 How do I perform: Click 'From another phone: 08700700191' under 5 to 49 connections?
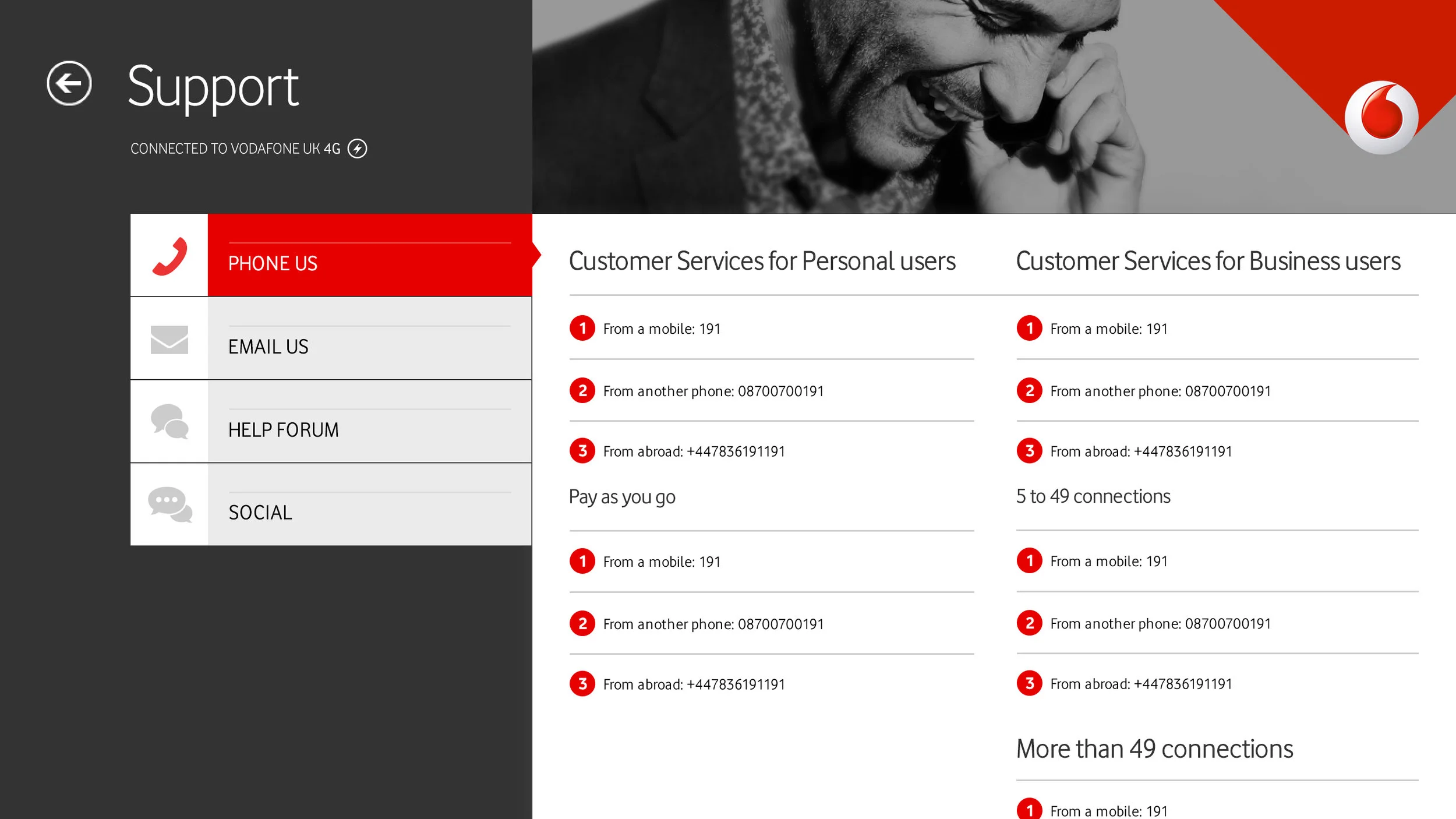(1160, 623)
